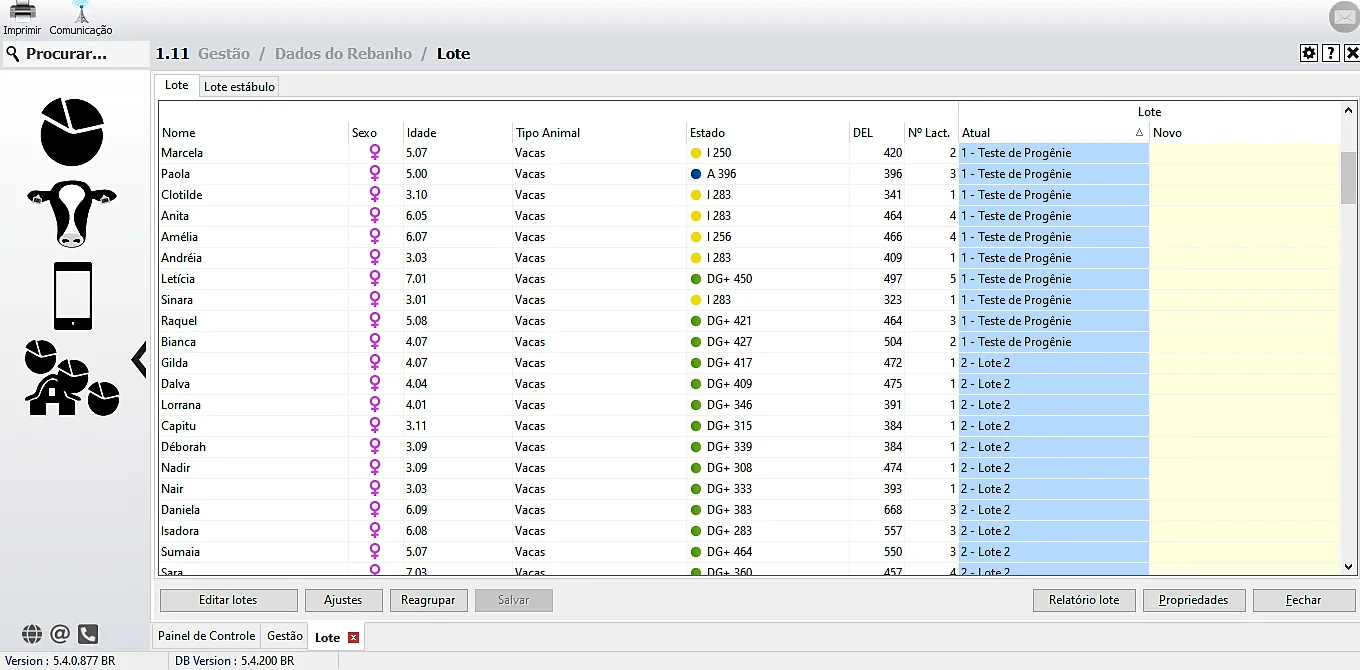The width and height of the screenshot is (1360, 670).
Task: Click the globe website icon
Action: [x=32, y=634]
